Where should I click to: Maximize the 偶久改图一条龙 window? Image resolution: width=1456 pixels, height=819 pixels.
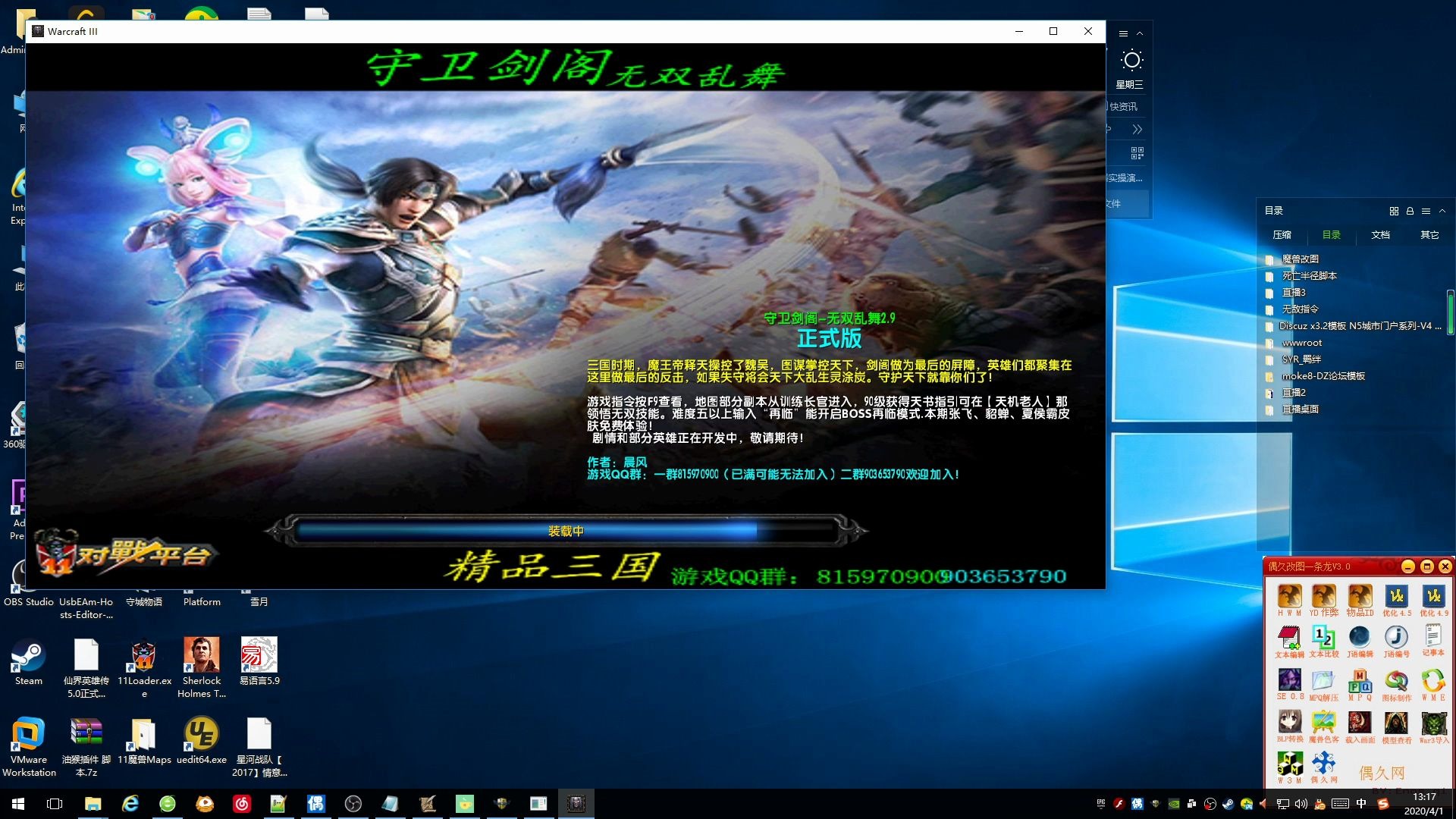(x=1426, y=566)
